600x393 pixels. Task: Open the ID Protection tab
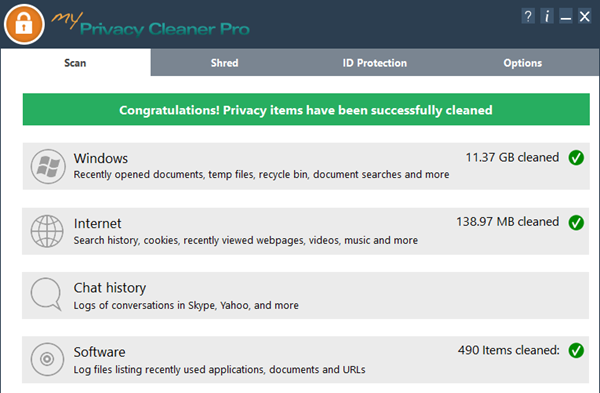tap(375, 62)
